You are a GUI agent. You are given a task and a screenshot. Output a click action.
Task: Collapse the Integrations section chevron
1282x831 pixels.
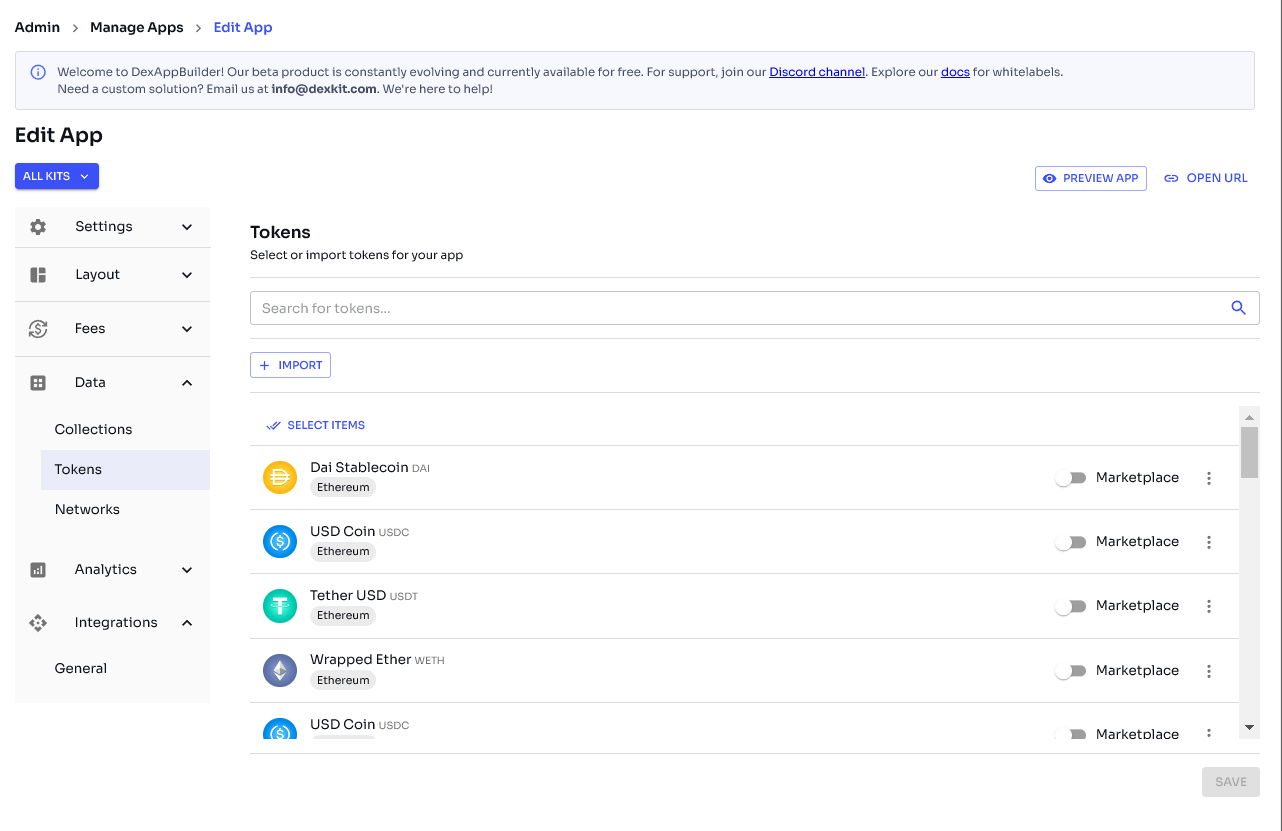click(187, 623)
